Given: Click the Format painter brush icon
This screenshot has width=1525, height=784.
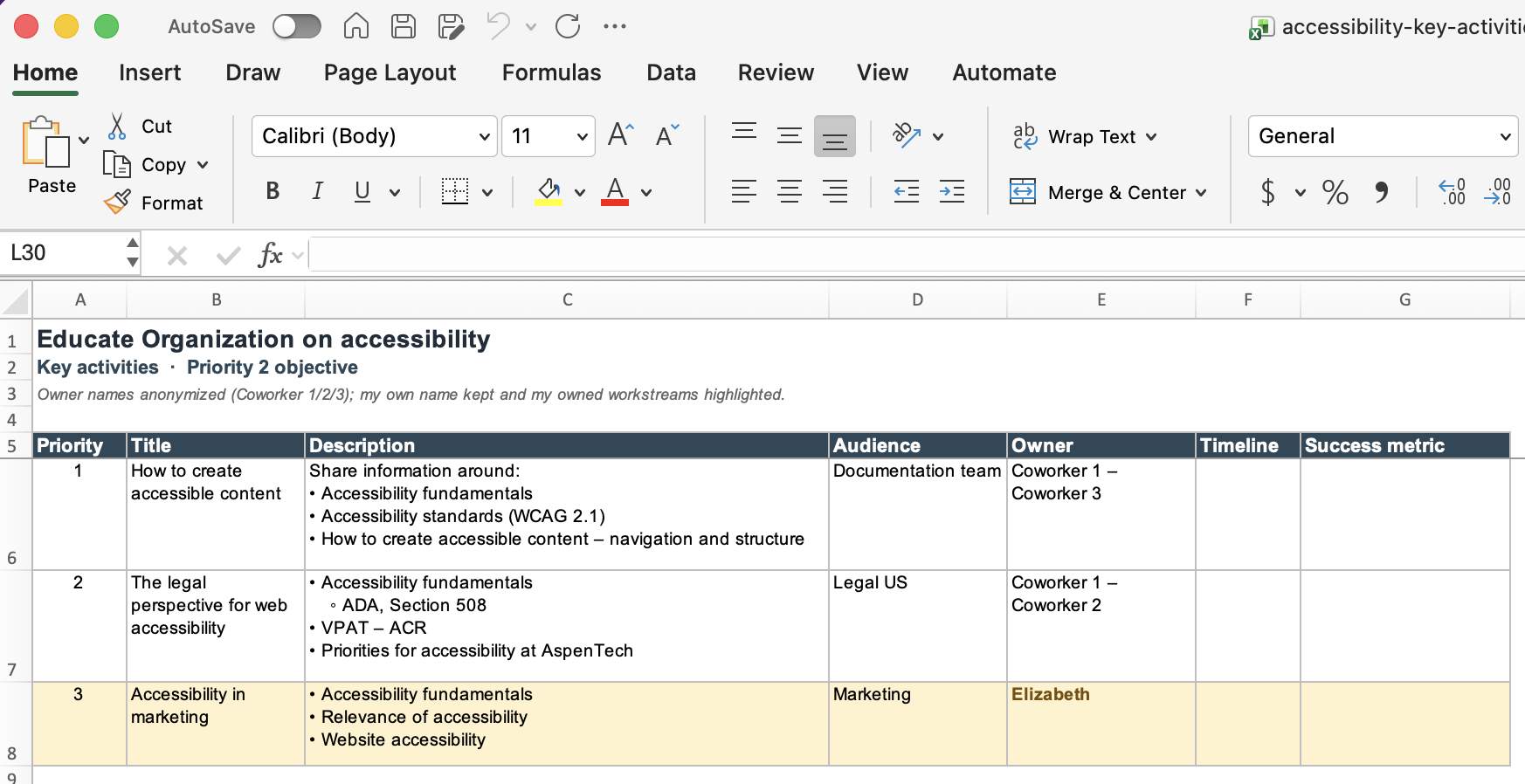Looking at the screenshot, I should pos(117,203).
